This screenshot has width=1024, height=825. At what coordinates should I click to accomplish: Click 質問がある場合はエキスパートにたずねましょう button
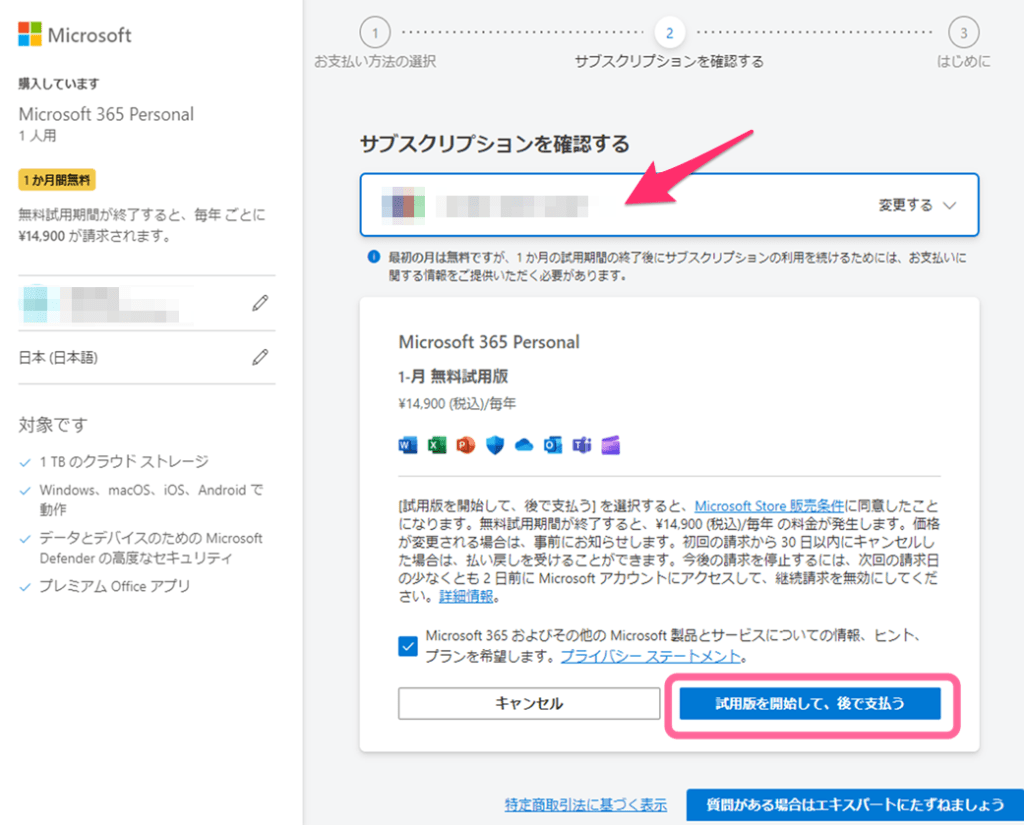(855, 805)
